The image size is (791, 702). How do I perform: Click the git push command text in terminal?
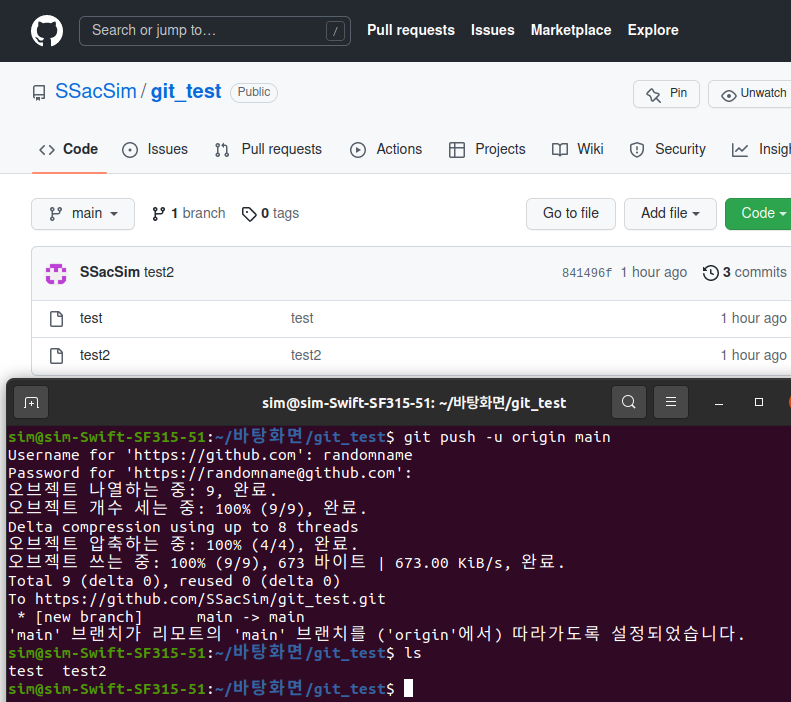click(x=507, y=437)
